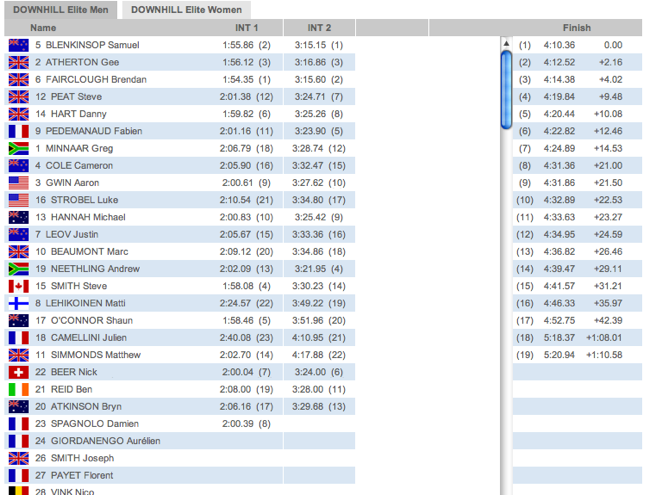Click the US flag next to GWIN Aaron
The height and width of the screenshot is (495, 650).
(18, 183)
